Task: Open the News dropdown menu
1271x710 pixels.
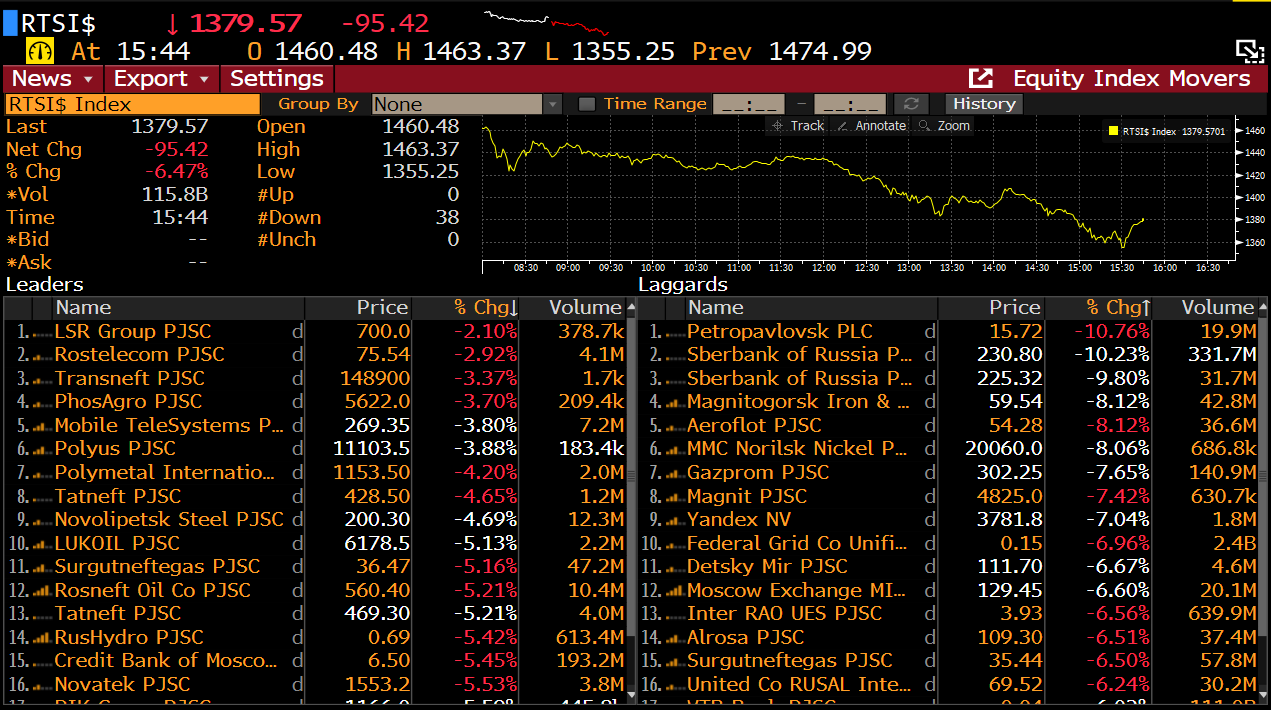Action: (53, 78)
